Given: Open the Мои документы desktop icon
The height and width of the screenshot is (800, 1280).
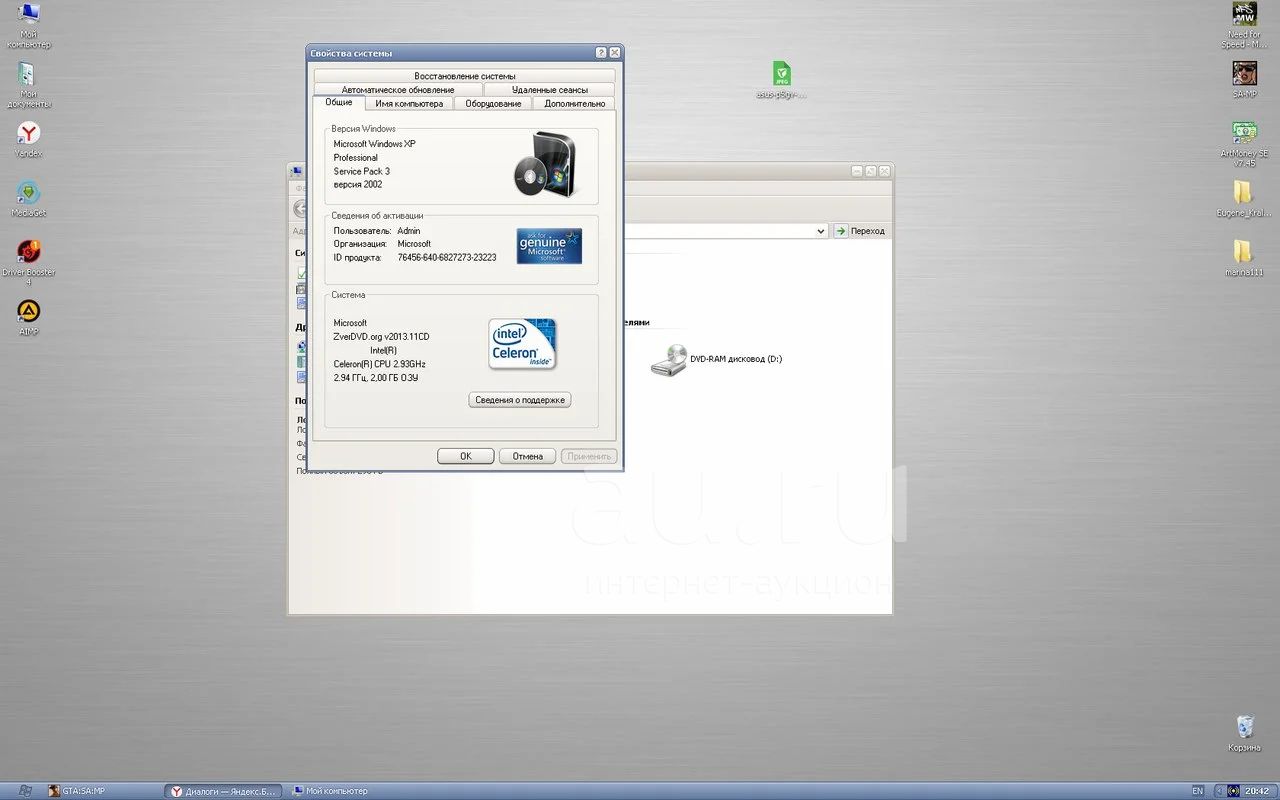Looking at the screenshot, I should (28, 85).
